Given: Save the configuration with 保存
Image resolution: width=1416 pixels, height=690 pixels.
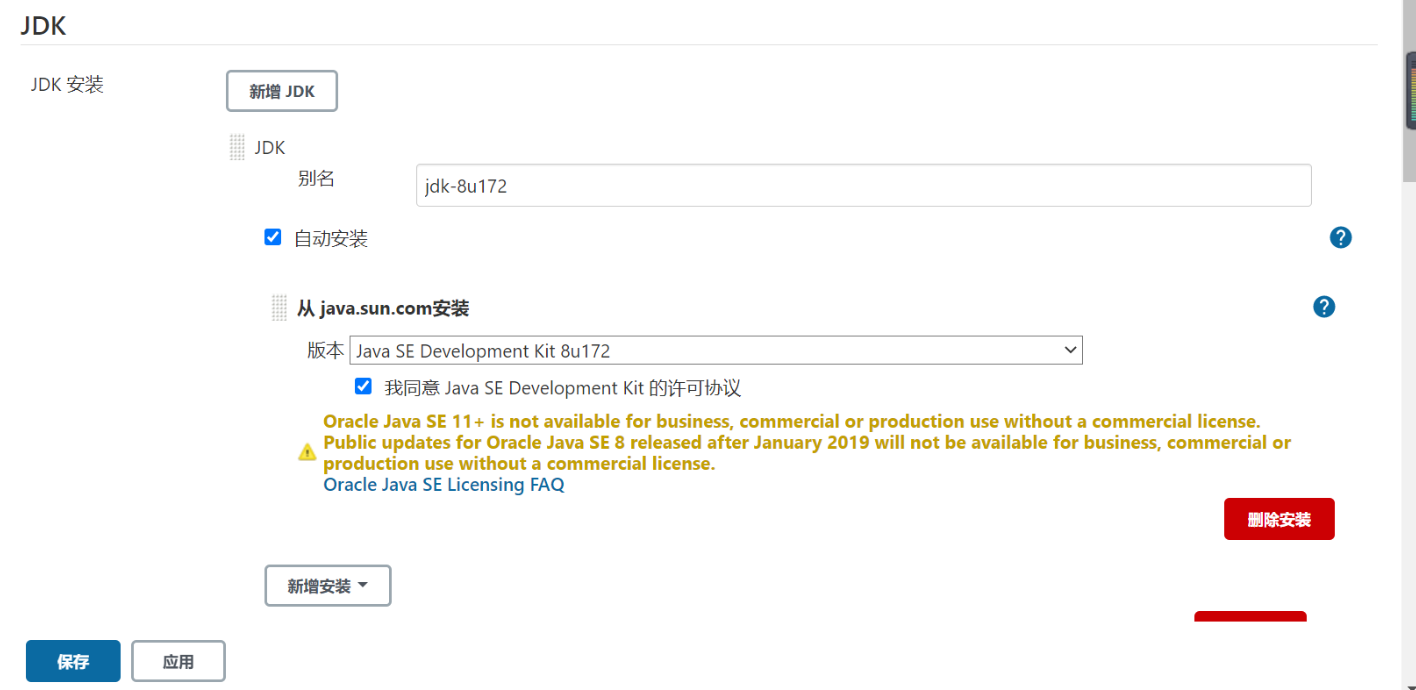Looking at the screenshot, I should coord(73,661).
